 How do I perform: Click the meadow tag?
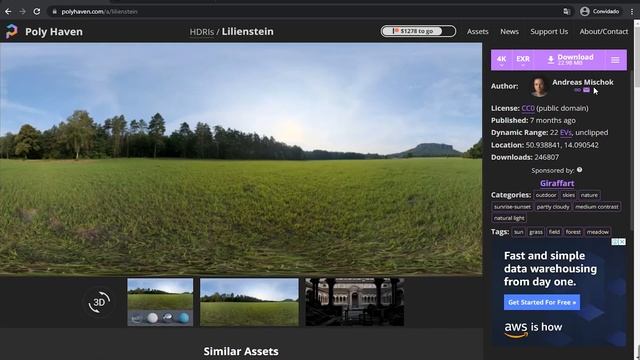tap(598, 232)
